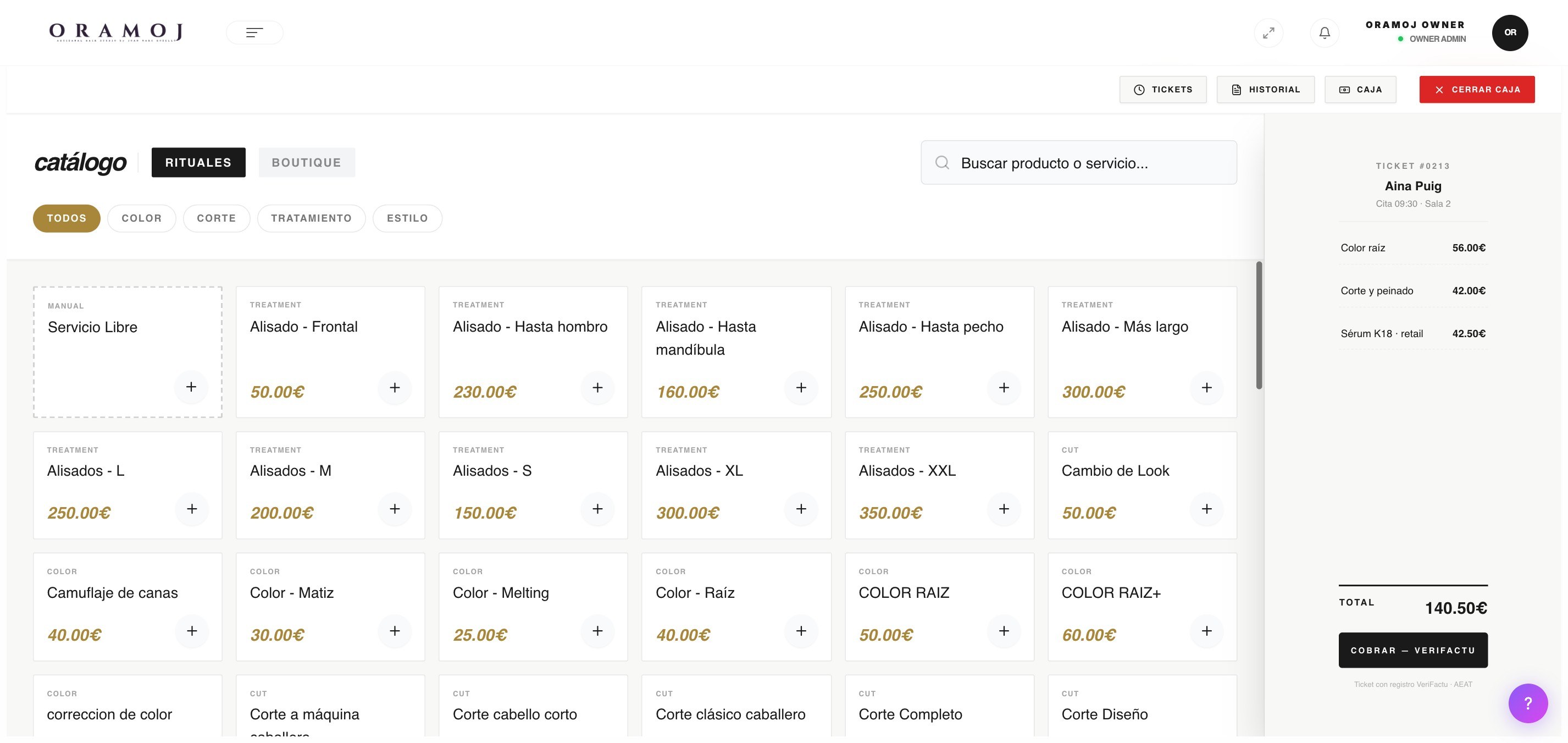1568x743 pixels.
Task: Open the CAJA button
Action: (x=1360, y=90)
